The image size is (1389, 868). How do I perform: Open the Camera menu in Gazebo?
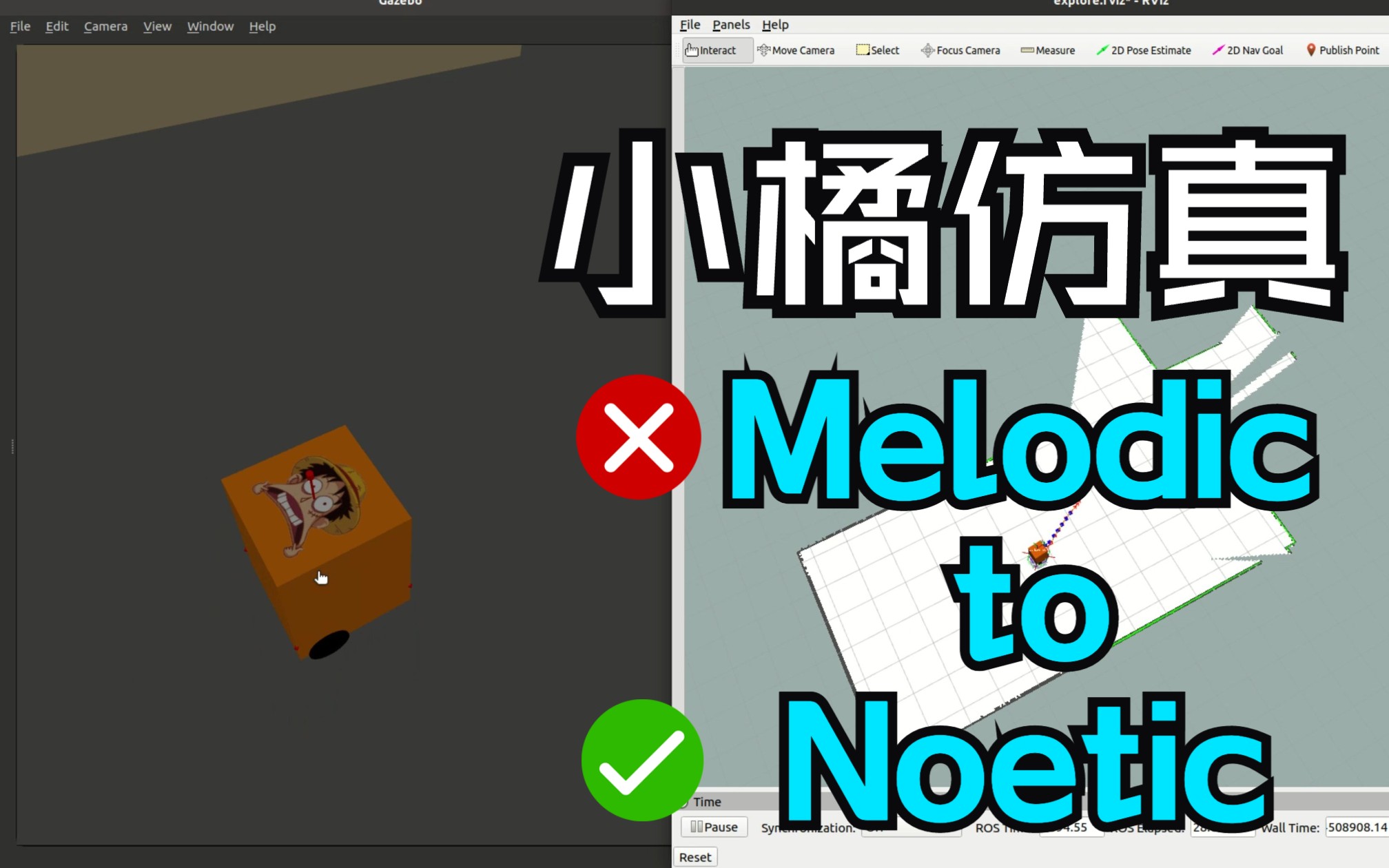(x=105, y=25)
